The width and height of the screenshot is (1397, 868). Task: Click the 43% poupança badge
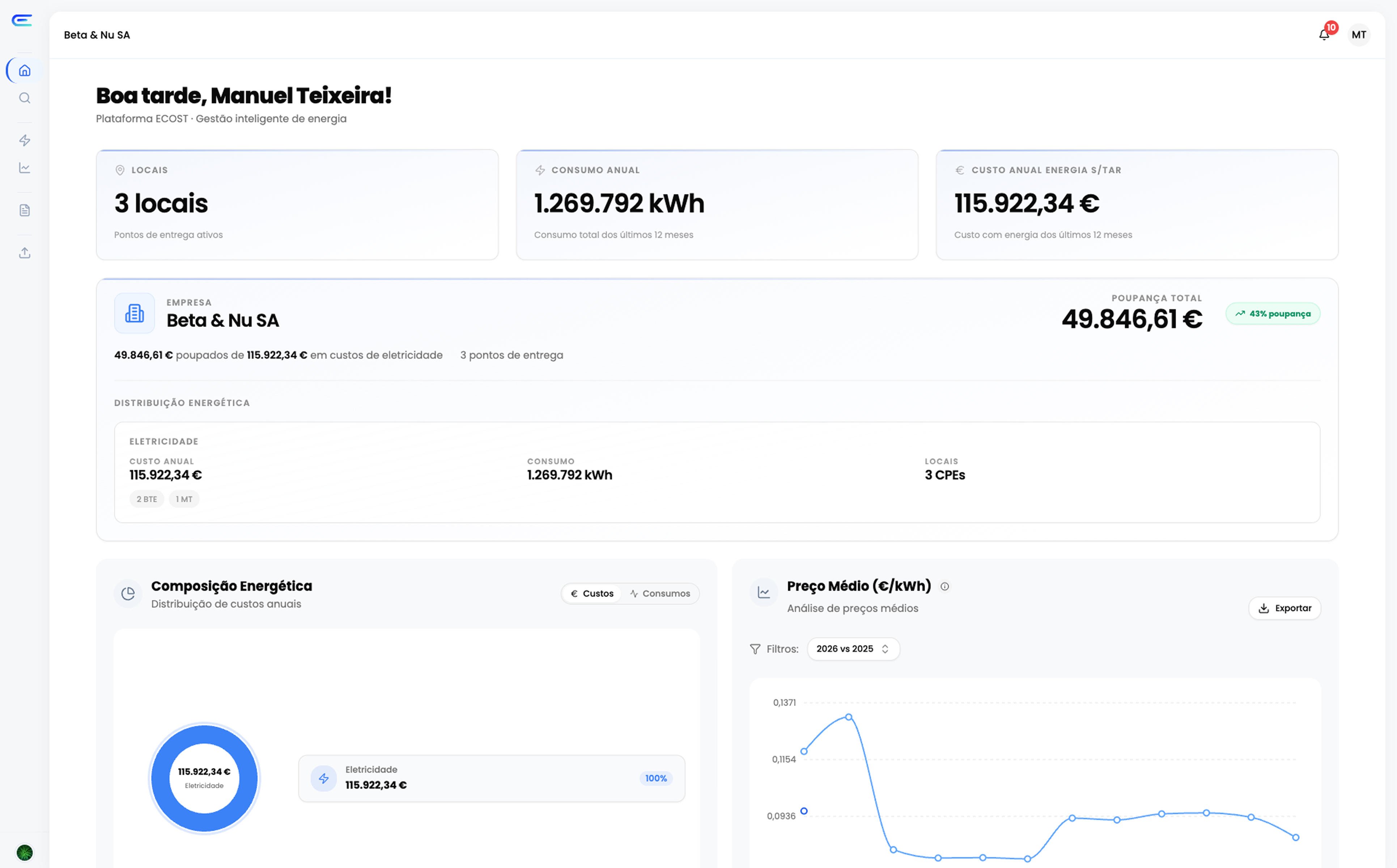[x=1273, y=314]
